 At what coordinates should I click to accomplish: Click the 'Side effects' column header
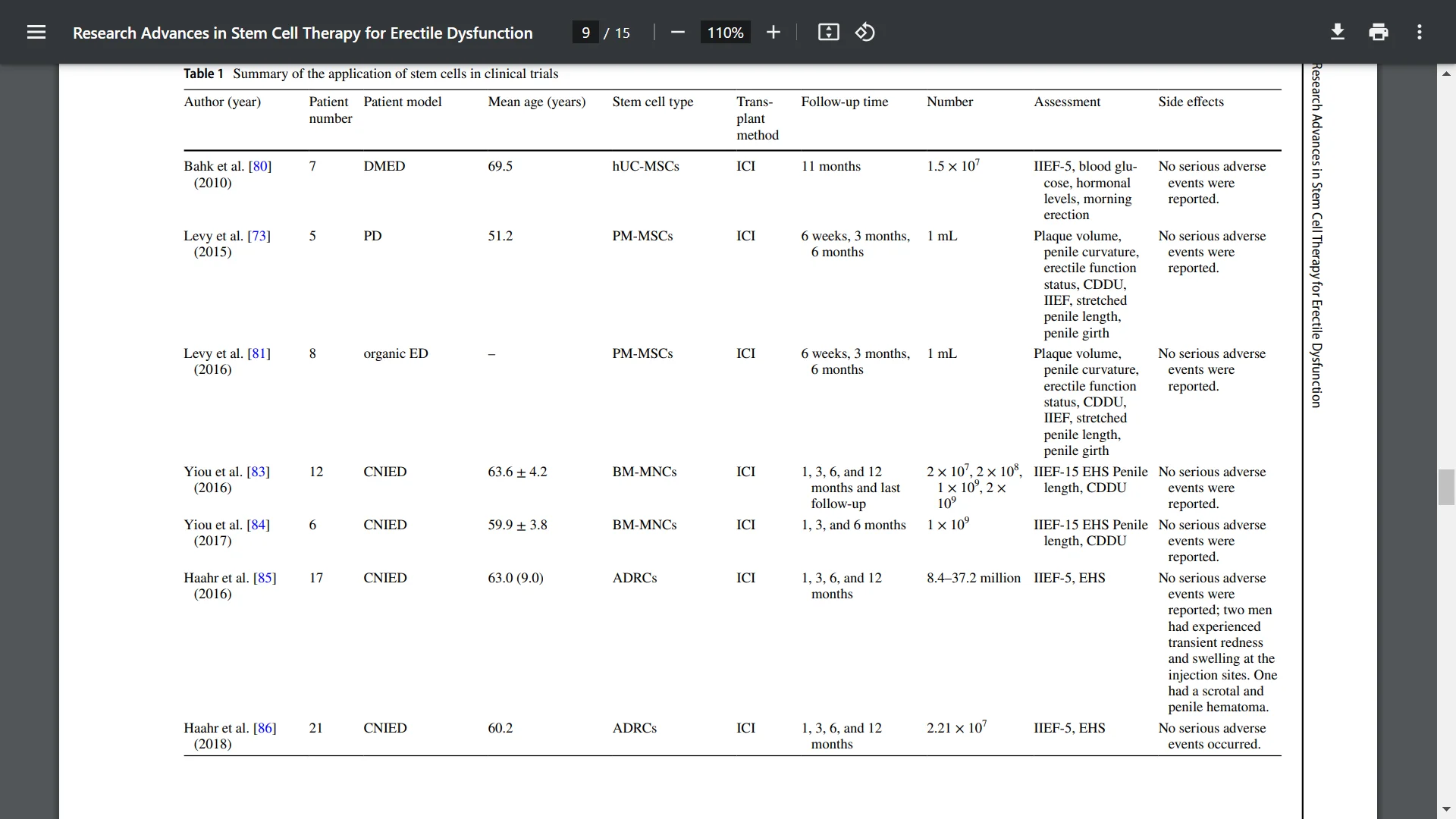tap(1191, 102)
